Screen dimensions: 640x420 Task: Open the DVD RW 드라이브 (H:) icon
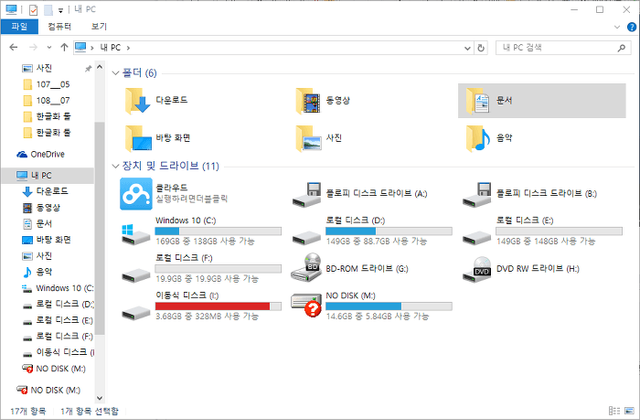479,268
